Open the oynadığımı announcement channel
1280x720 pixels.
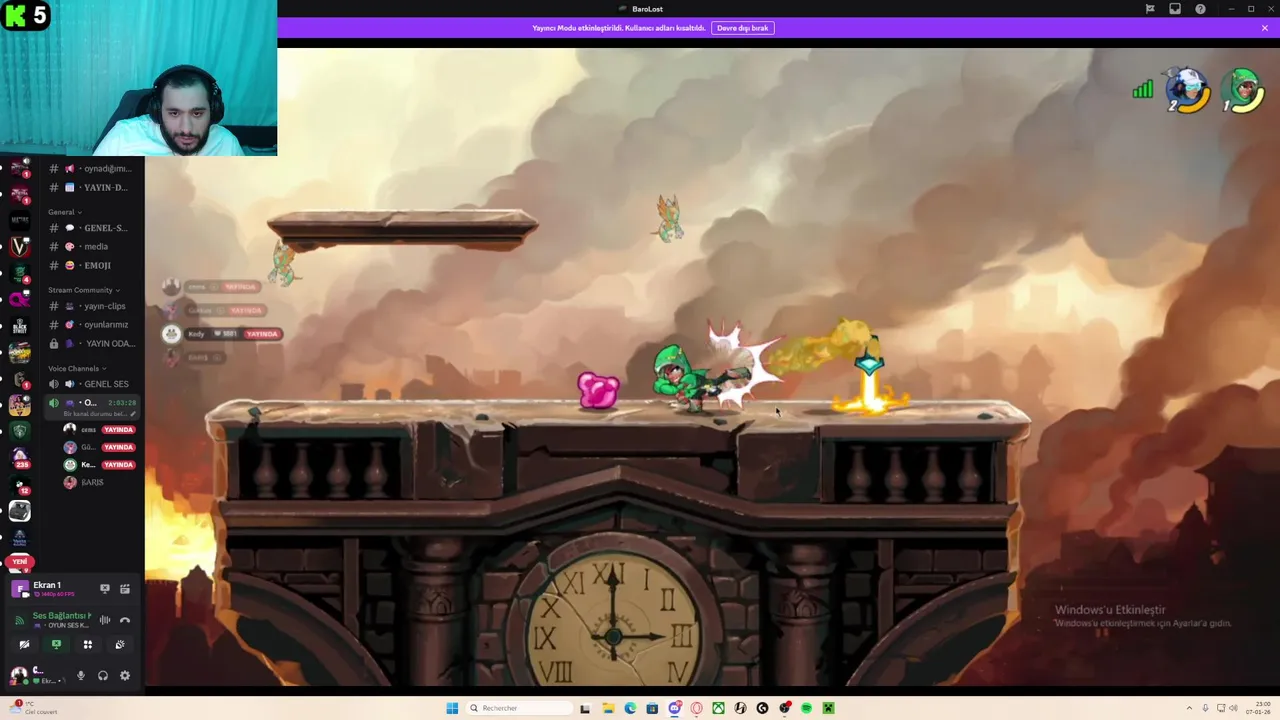[92, 168]
